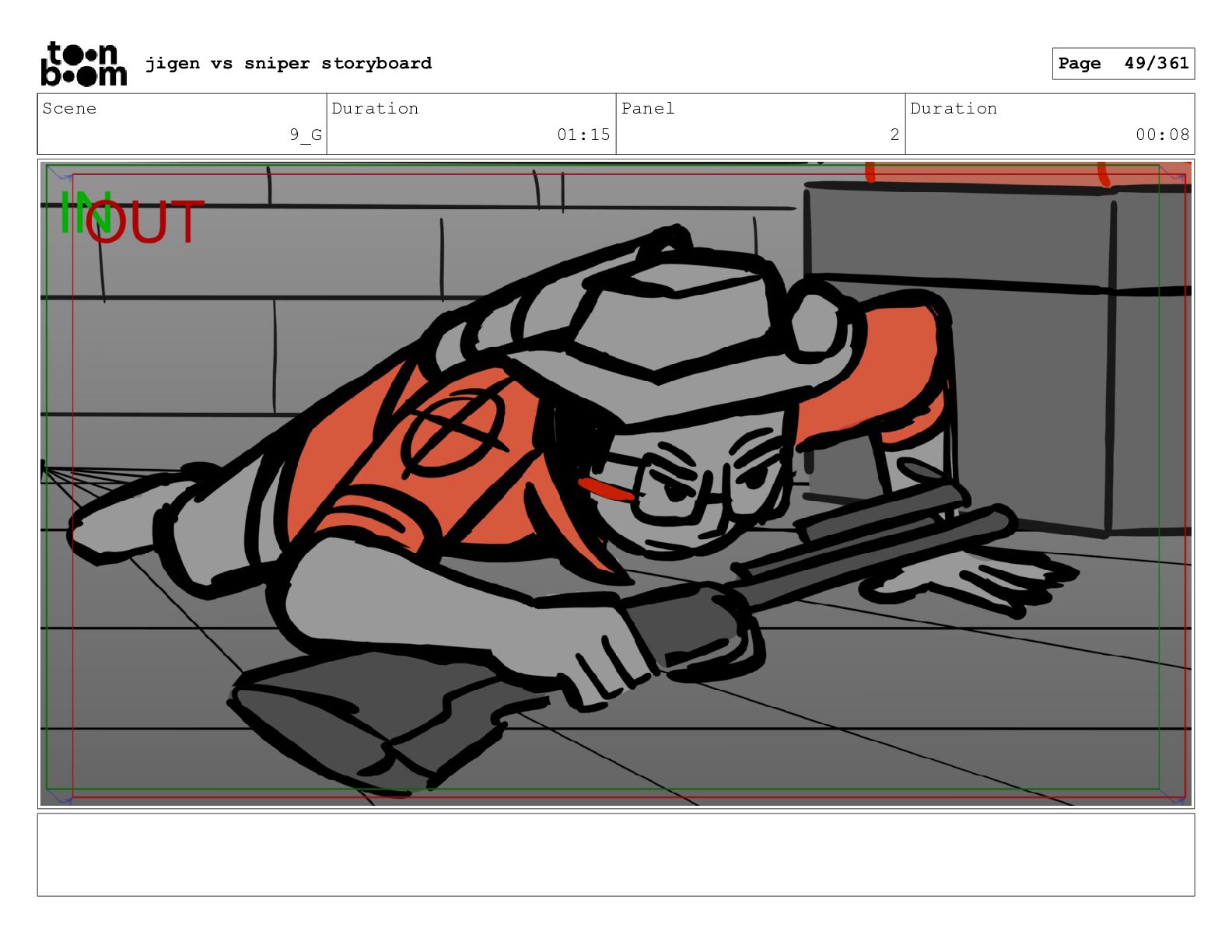Click the 'Panel' header label
Image resolution: width=1232 pixels, height=952 pixels.
648,108
